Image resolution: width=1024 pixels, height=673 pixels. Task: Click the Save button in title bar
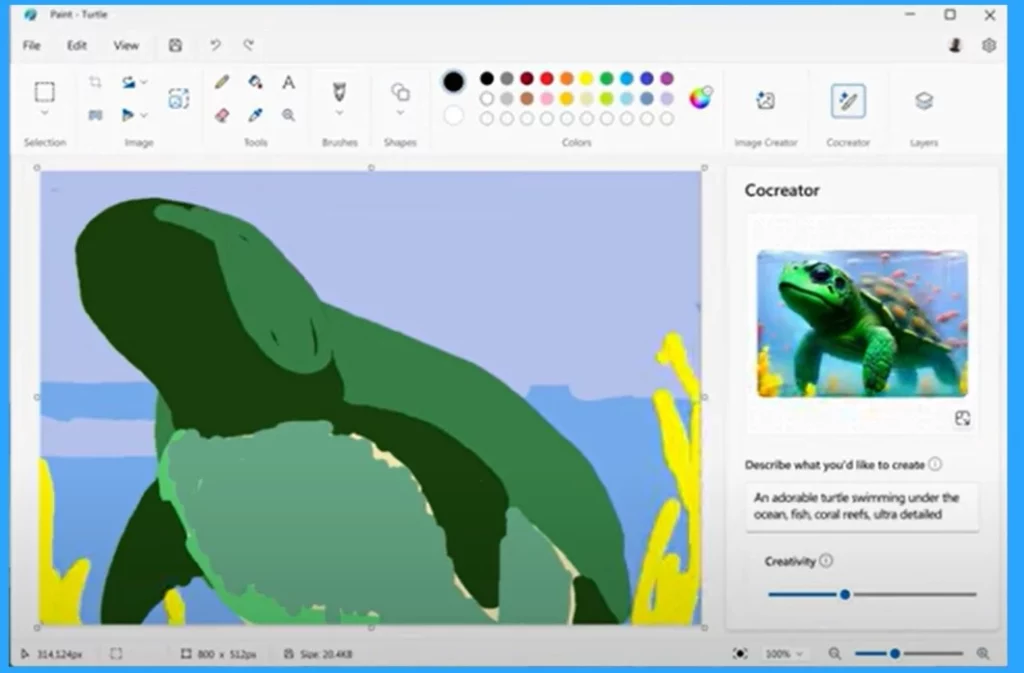point(176,45)
